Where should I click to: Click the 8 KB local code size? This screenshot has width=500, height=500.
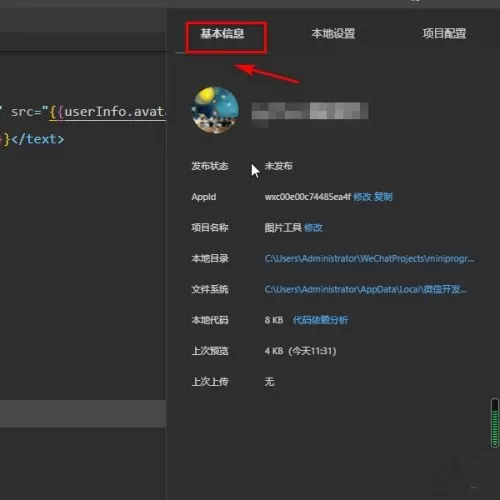coord(274,320)
